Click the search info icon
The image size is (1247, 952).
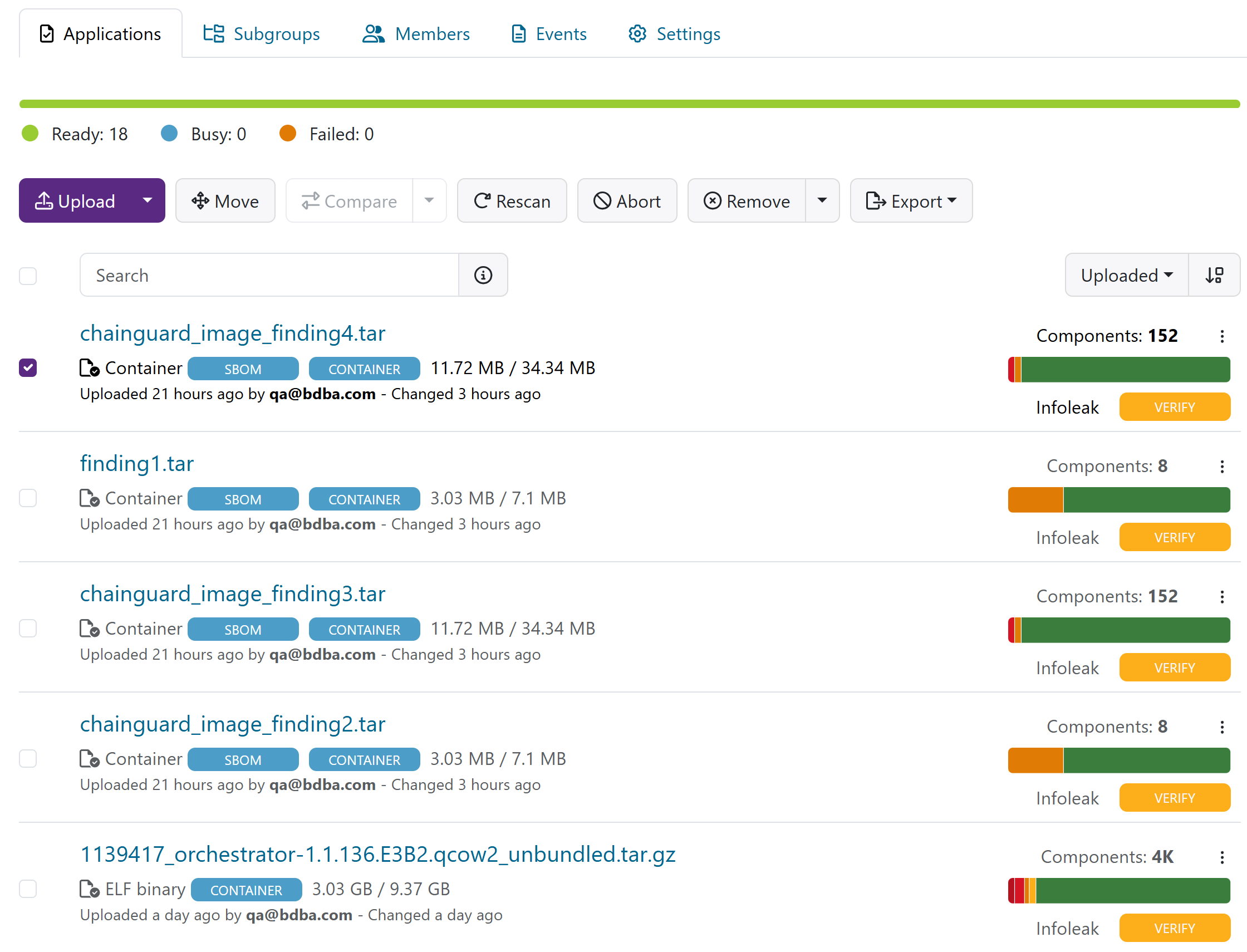pos(483,276)
